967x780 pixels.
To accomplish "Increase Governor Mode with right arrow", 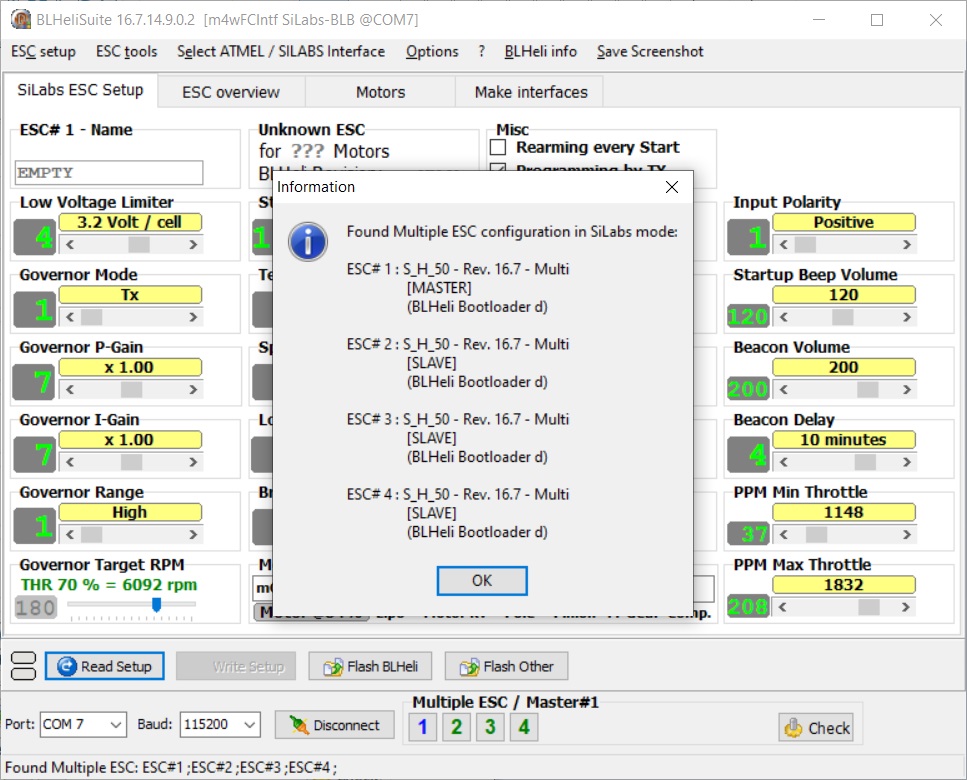I will coord(193,317).
